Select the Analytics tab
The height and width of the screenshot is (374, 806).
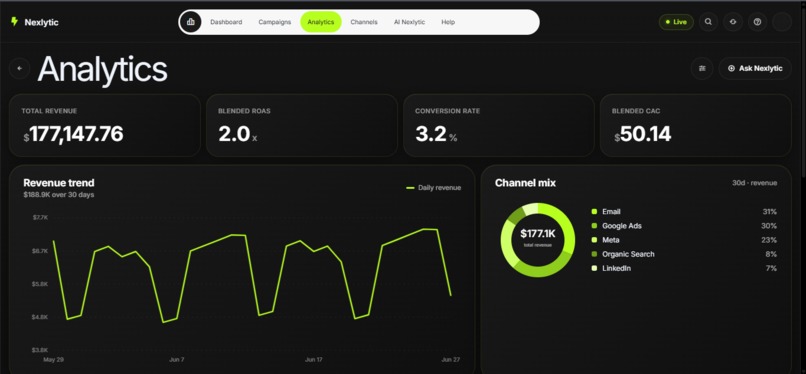coord(321,22)
